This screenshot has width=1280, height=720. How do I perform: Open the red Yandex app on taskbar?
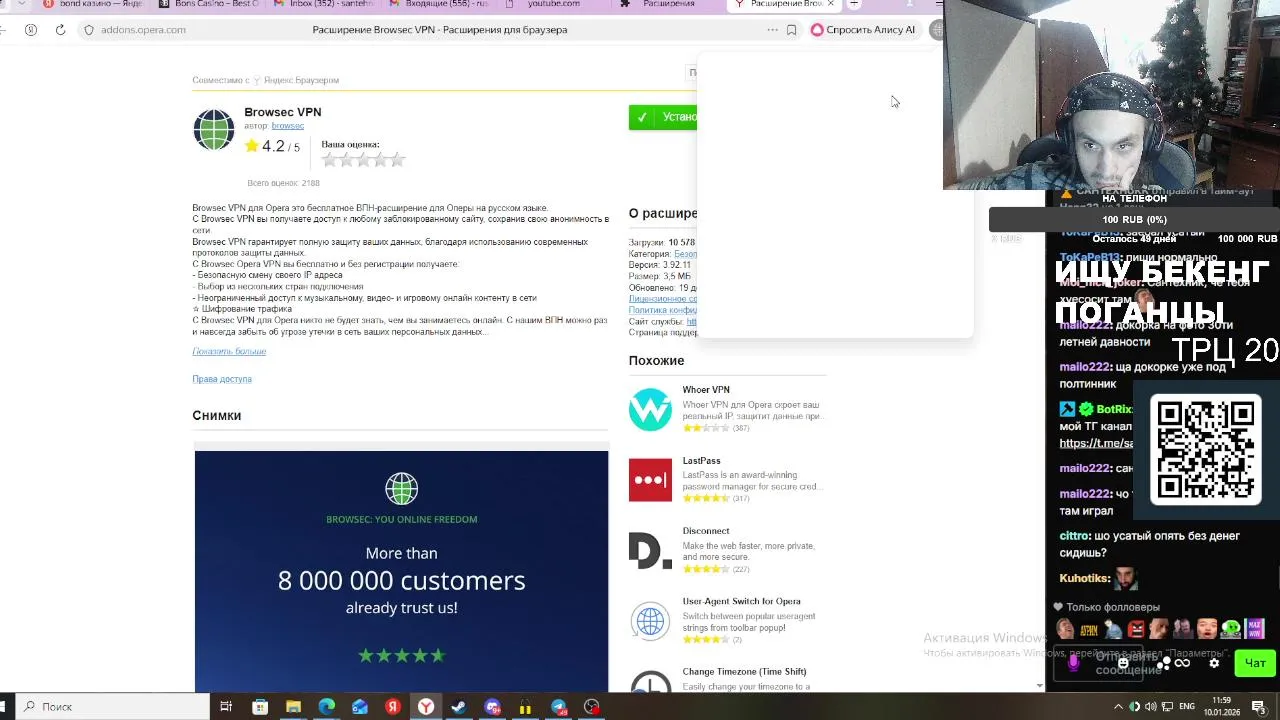pyautogui.click(x=393, y=707)
